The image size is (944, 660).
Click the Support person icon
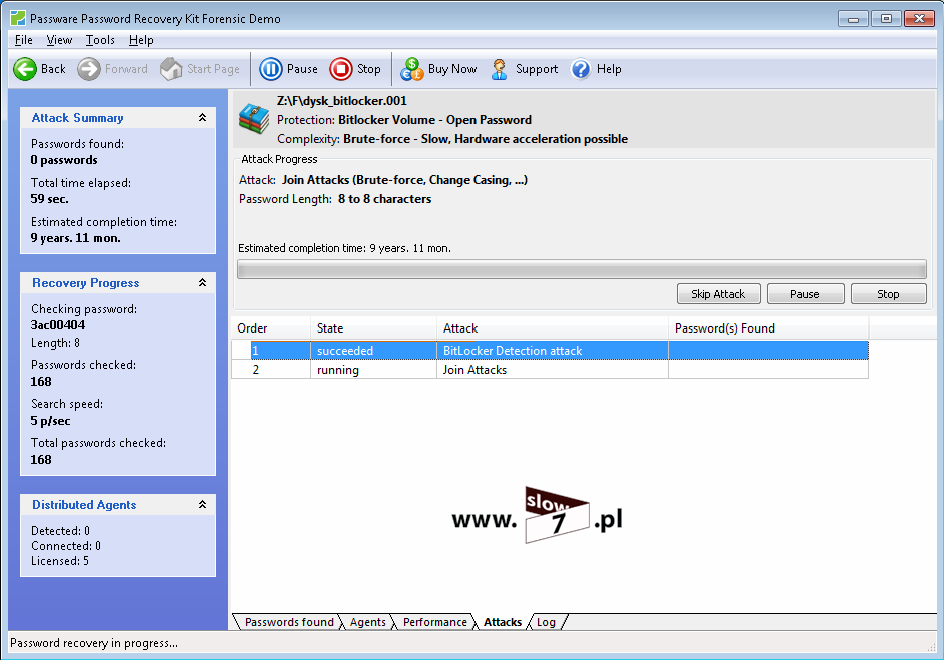click(499, 69)
